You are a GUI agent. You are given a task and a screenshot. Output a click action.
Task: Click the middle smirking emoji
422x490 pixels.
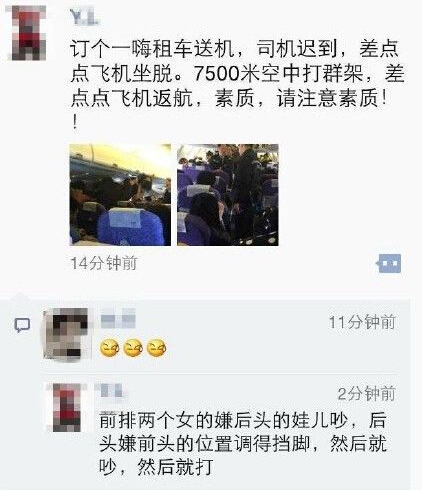[133, 348]
